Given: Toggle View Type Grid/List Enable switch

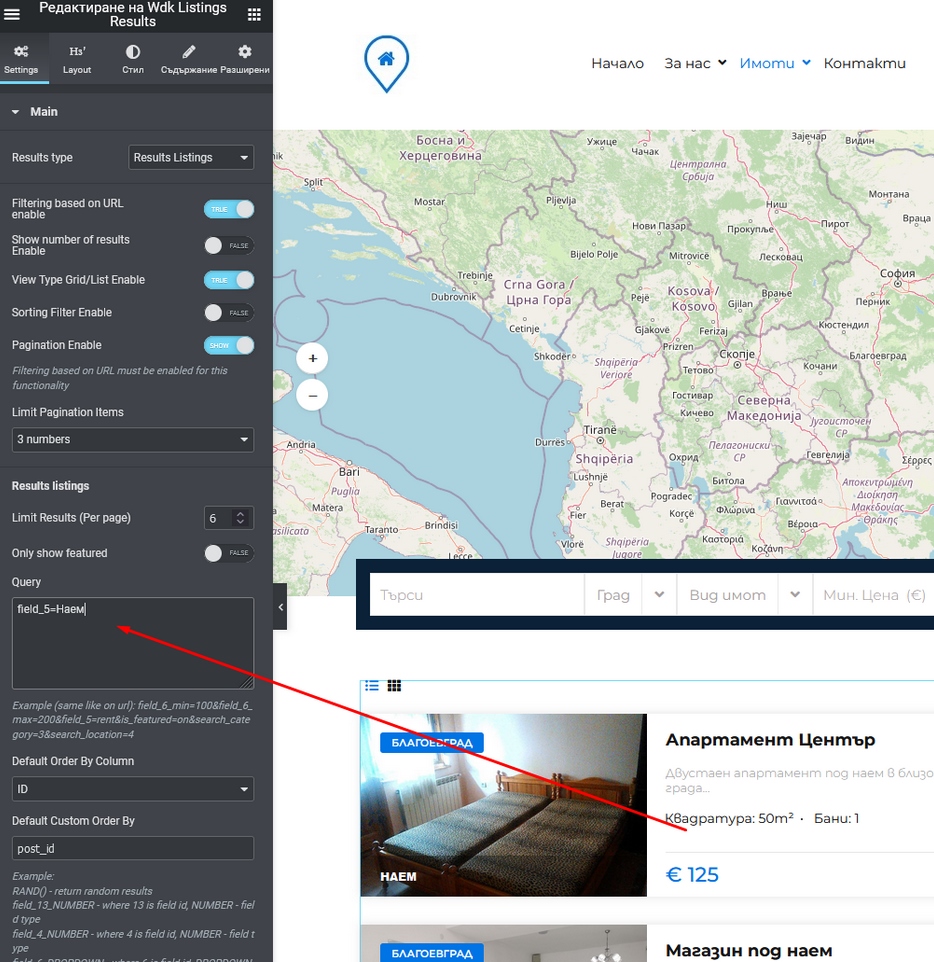Looking at the screenshot, I should point(229,280).
